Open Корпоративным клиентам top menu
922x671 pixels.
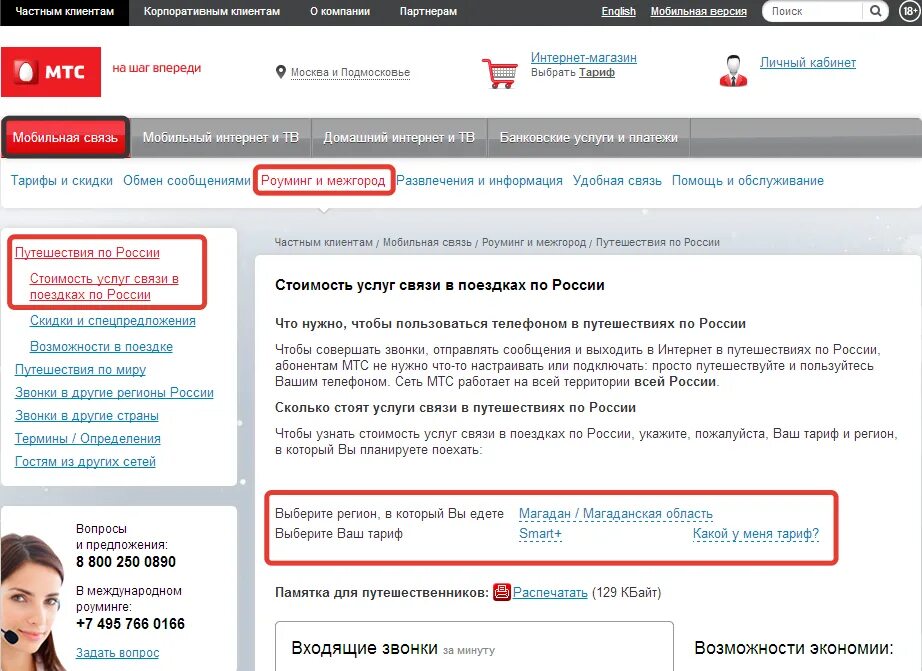[x=212, y=11]
